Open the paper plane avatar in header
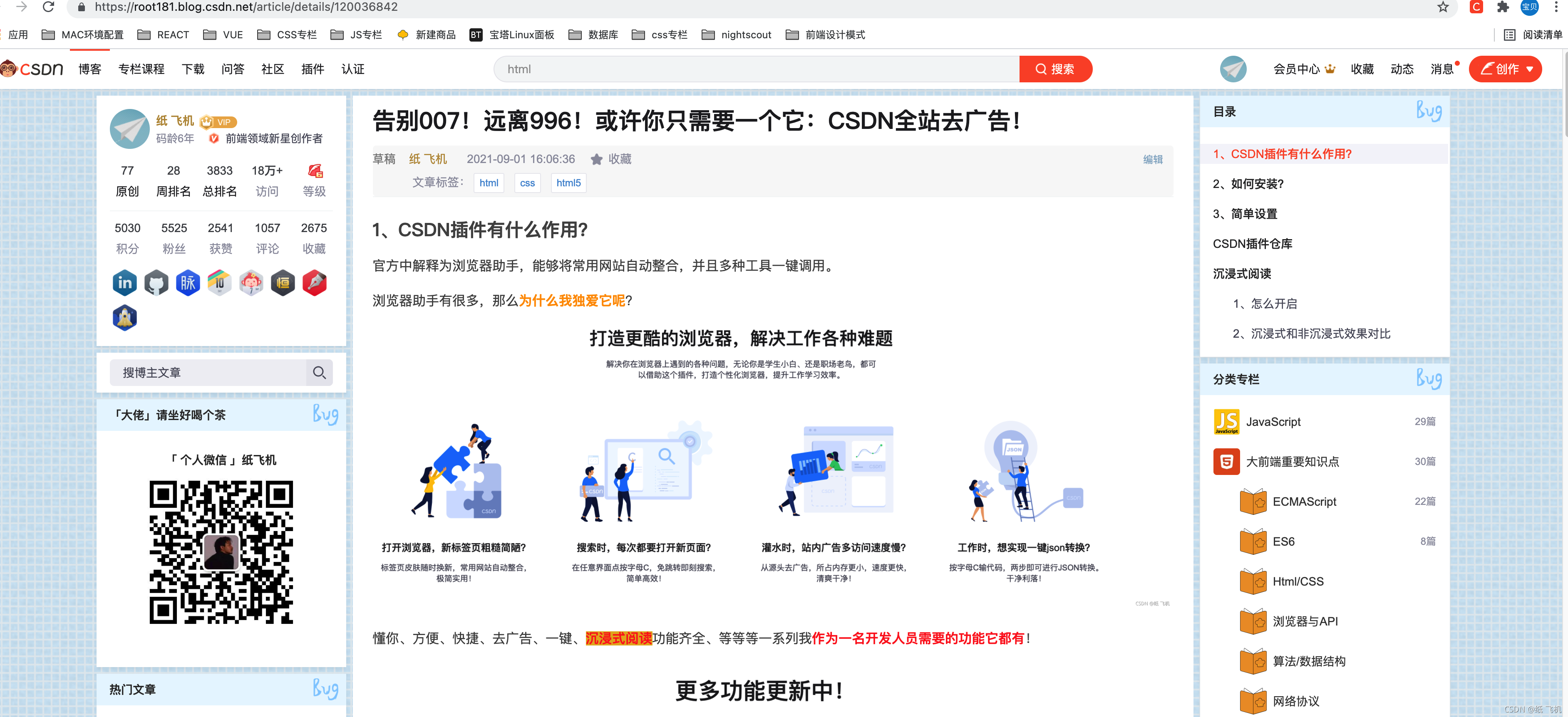The image size is (1568, 717). coord(1233,69)
